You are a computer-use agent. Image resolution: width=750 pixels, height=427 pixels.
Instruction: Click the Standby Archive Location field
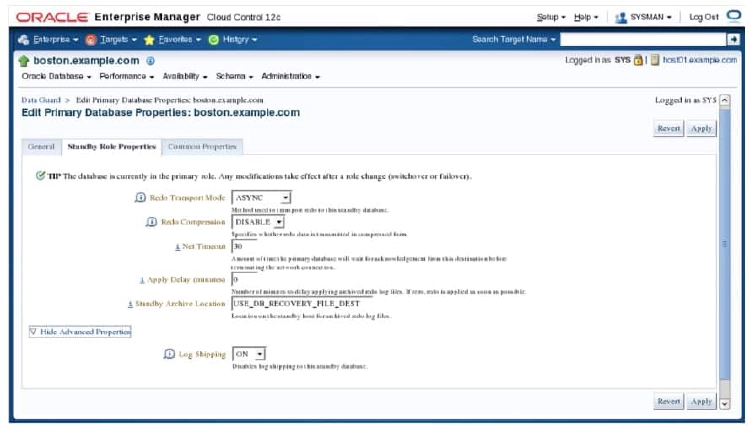click(302, 304)
